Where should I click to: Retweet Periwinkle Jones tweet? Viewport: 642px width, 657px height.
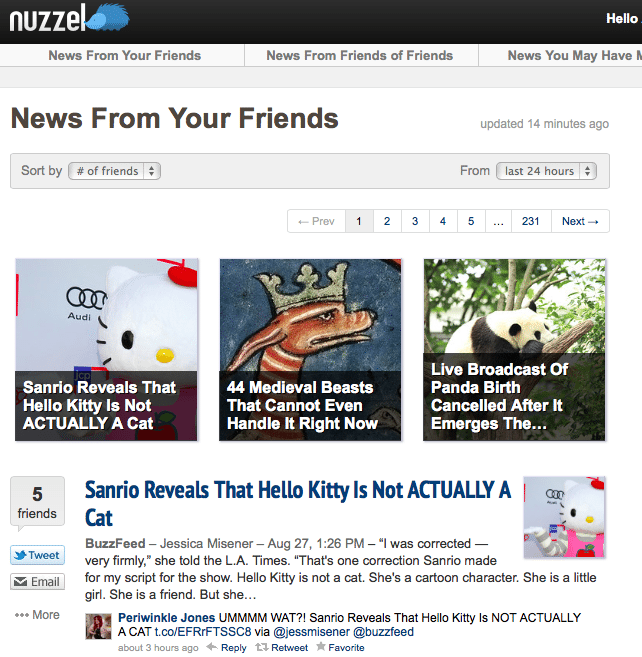pos(282,647)
